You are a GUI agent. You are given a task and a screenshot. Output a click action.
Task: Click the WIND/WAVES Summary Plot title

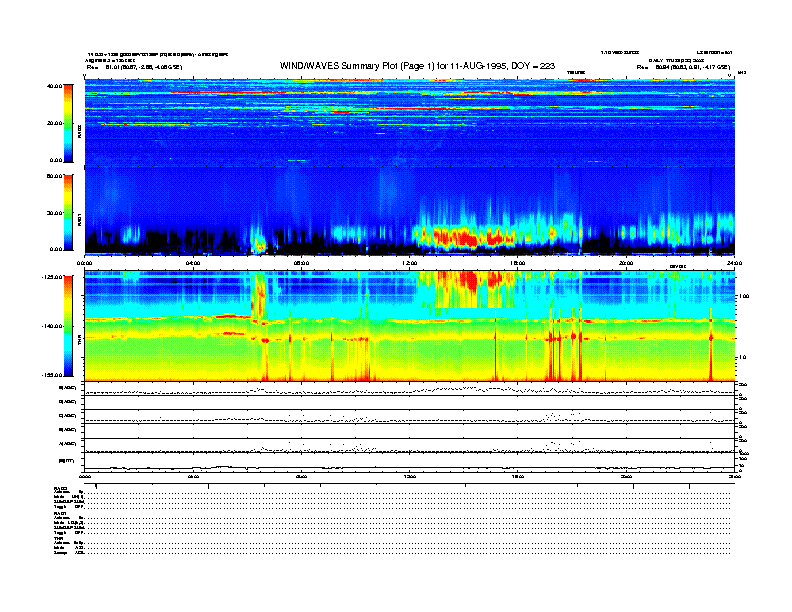click(417, 66)
